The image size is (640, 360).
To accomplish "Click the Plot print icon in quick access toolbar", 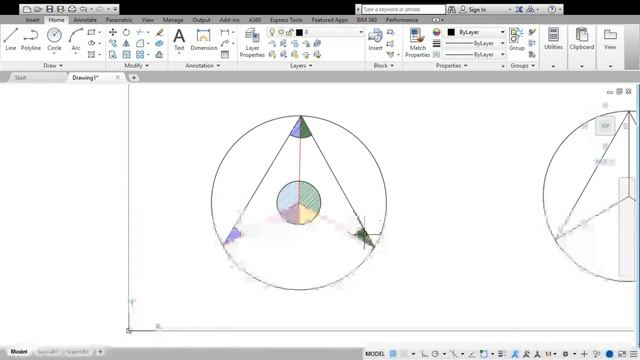I will tap(72, 9).
